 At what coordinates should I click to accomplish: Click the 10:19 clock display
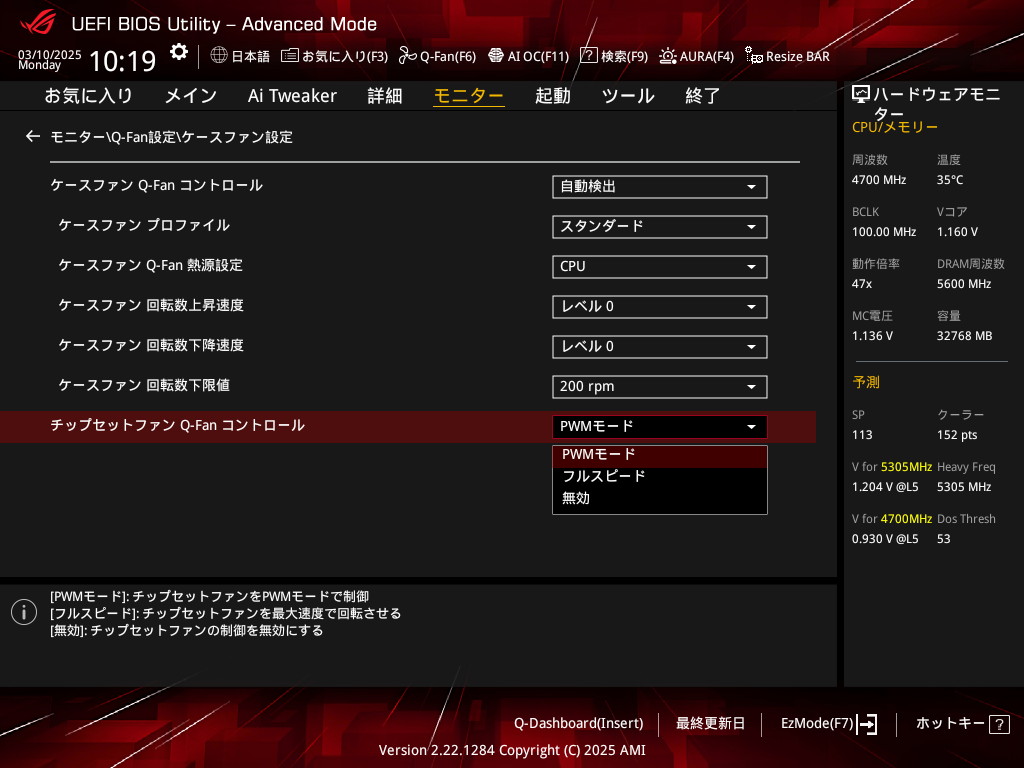[x=122, y=61]
